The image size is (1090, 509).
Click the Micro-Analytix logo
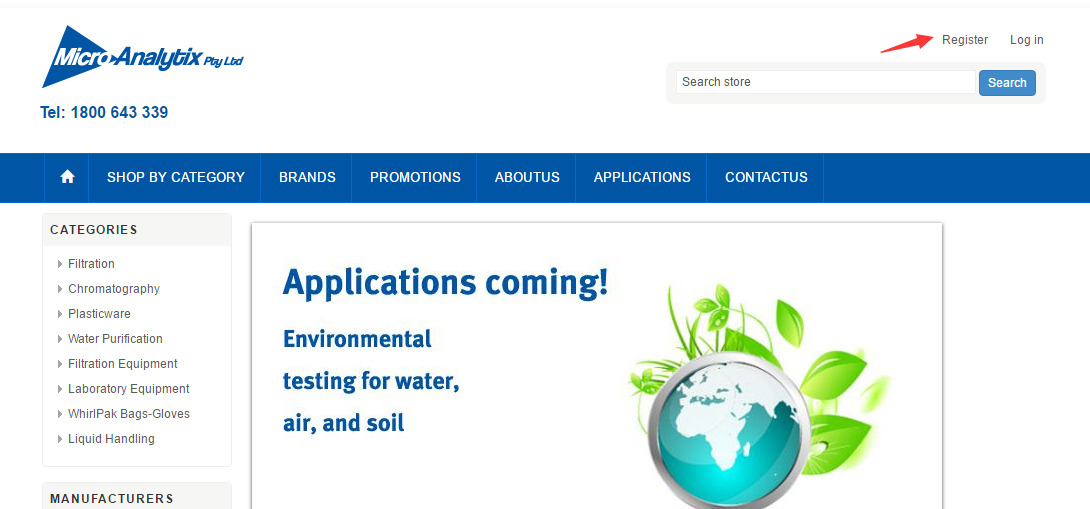[143, 57]
